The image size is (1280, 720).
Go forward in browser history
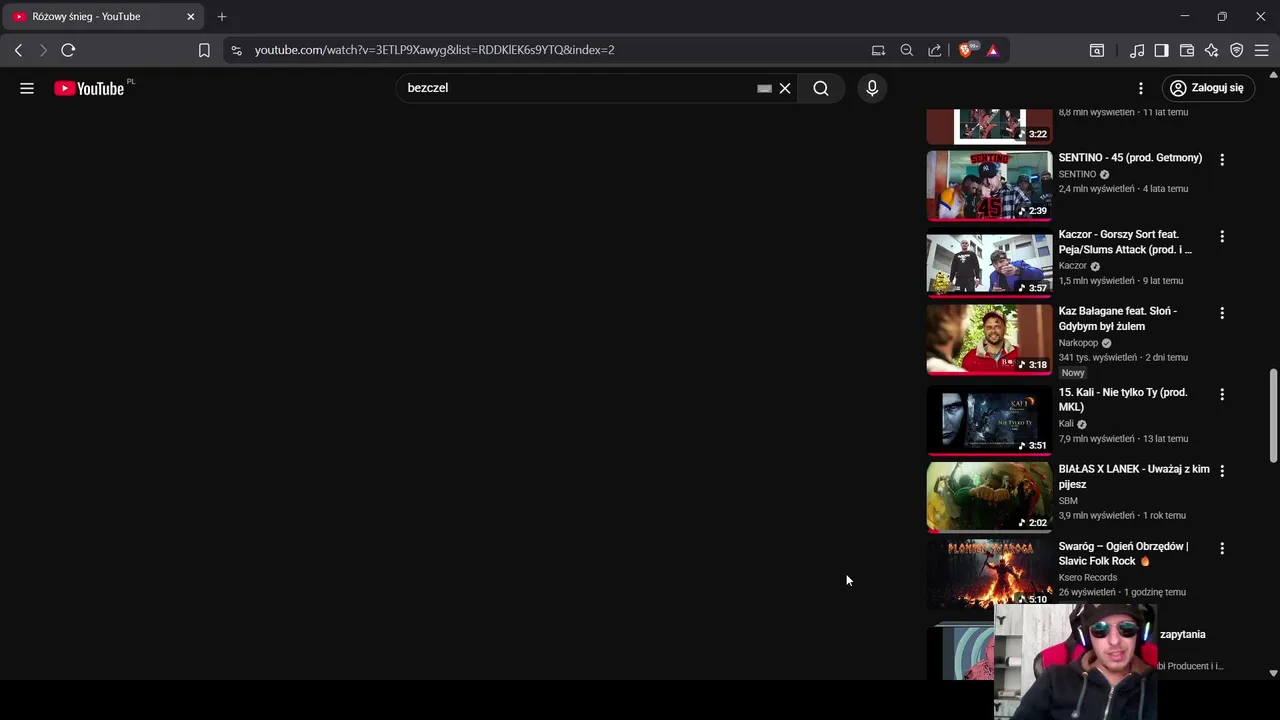coord(43,50)
